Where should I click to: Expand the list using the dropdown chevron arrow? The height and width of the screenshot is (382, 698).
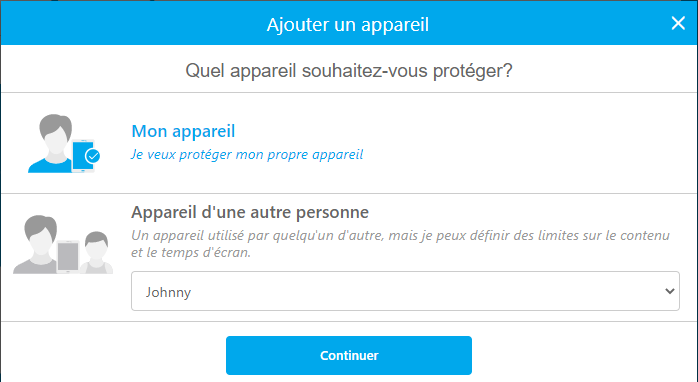(670, 291)
